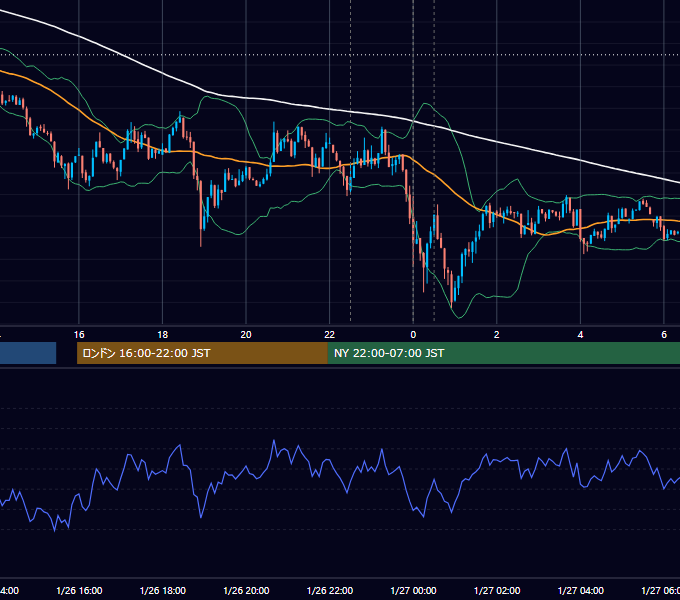Click the hour label 16 on the axis
The width and height of the screenshot is (680, 600).
point(79,334)
